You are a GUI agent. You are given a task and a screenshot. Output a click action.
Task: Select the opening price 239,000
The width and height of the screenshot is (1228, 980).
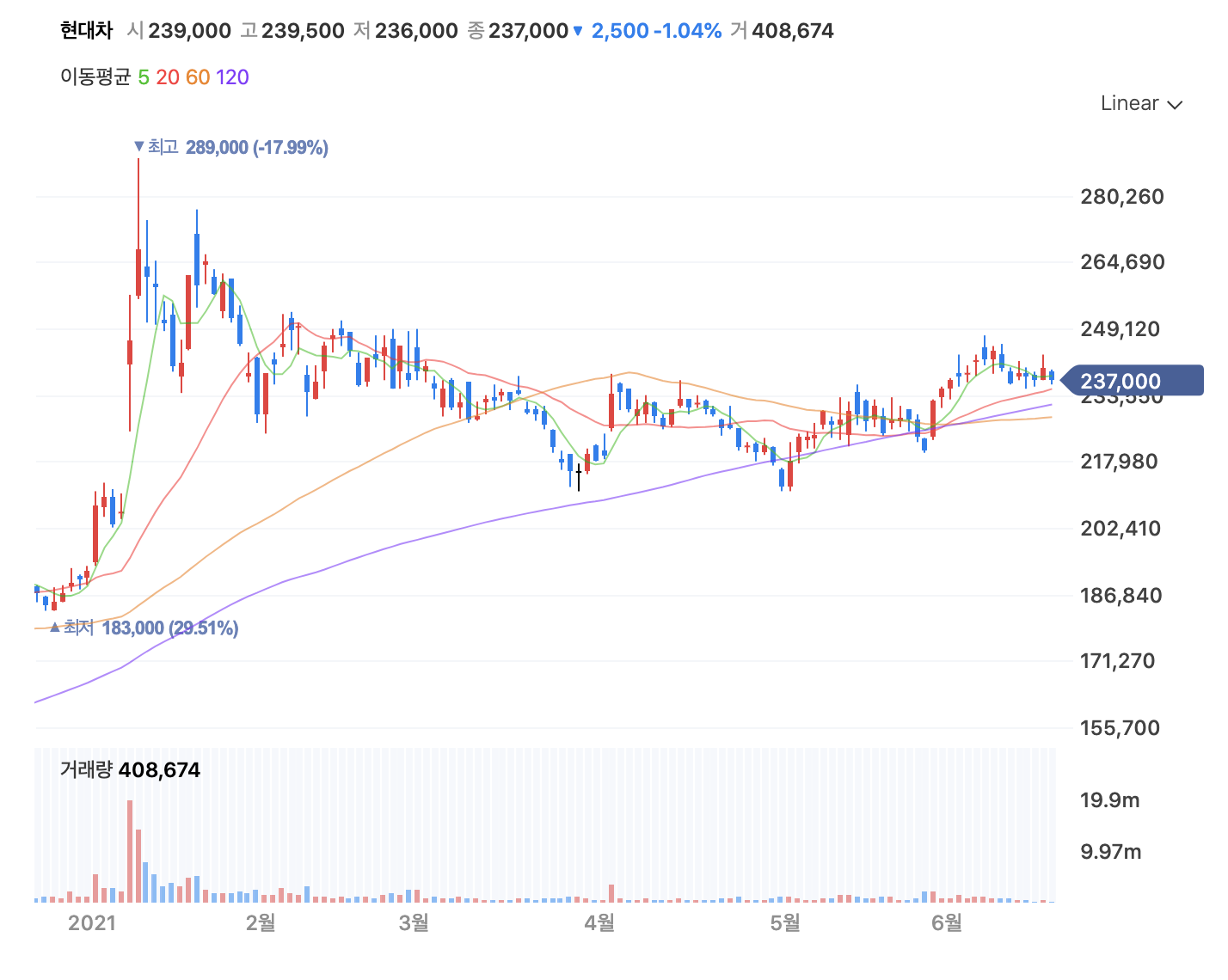[189, 31]
